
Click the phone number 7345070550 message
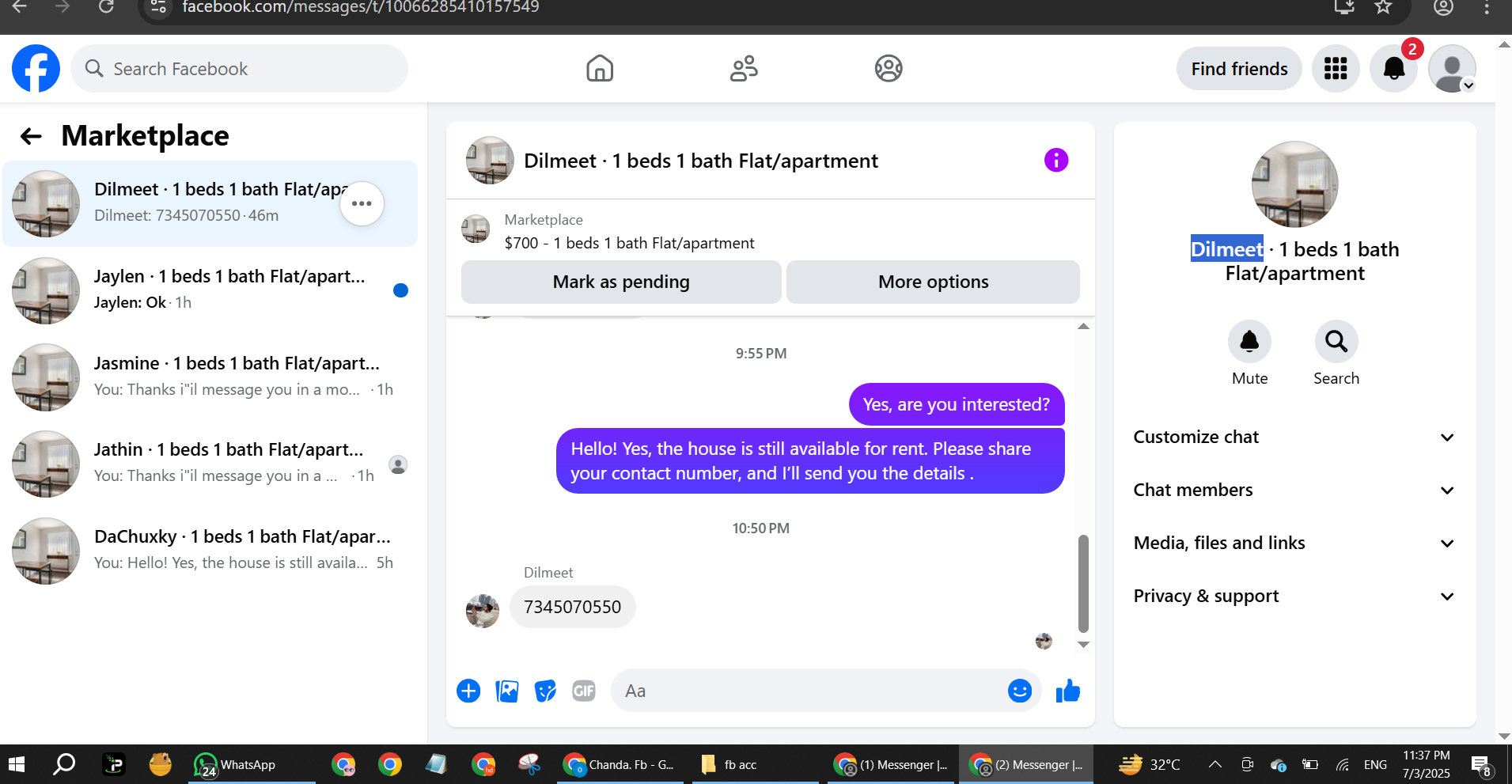click(572, 607)
